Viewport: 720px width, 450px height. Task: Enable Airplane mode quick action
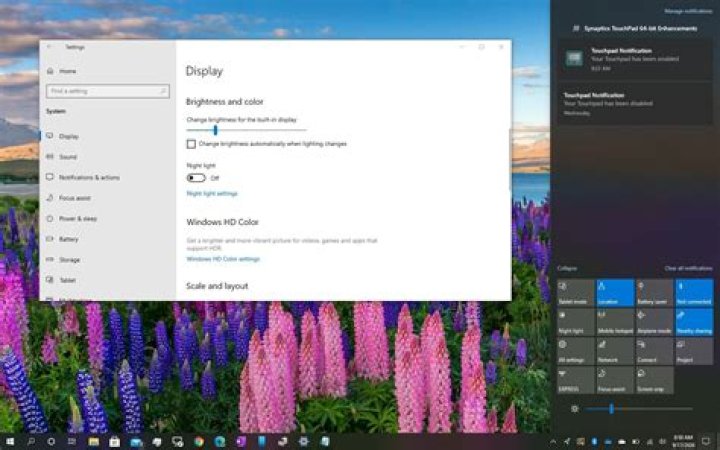pos(654,322)
